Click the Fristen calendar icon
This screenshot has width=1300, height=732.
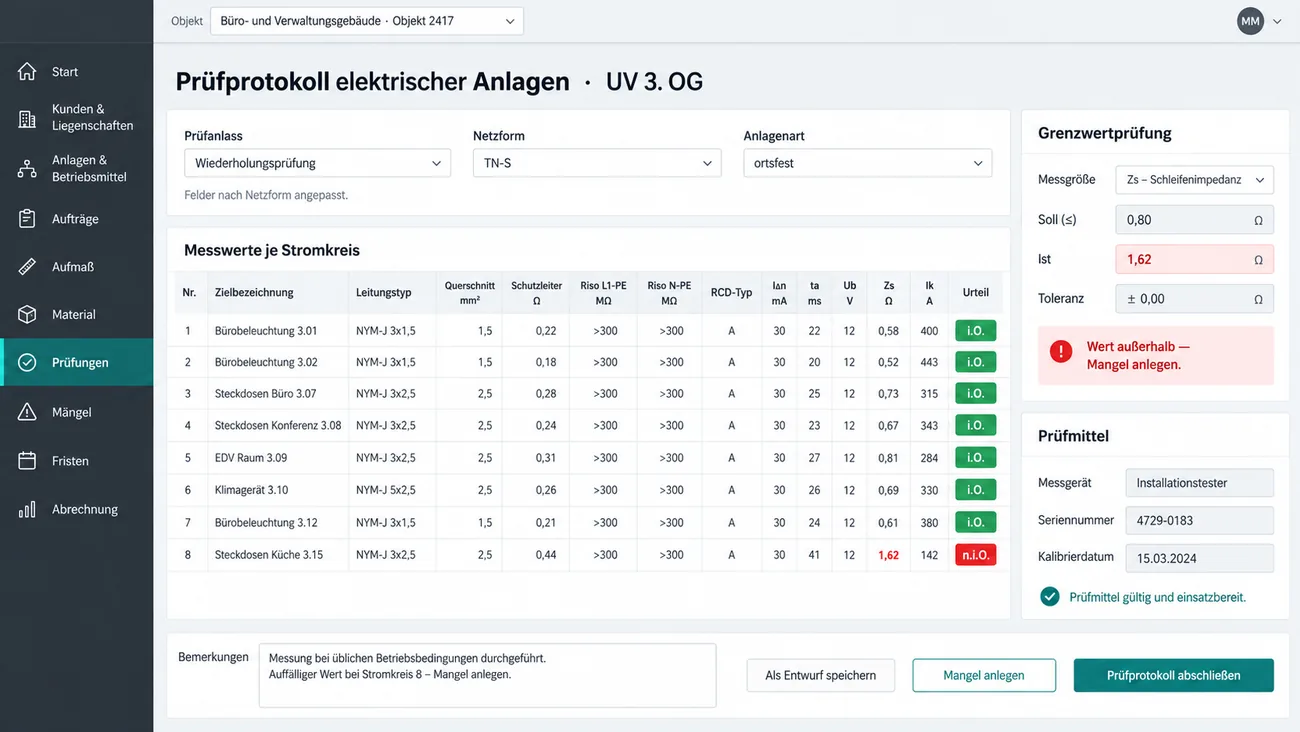[x=27, y=460]
